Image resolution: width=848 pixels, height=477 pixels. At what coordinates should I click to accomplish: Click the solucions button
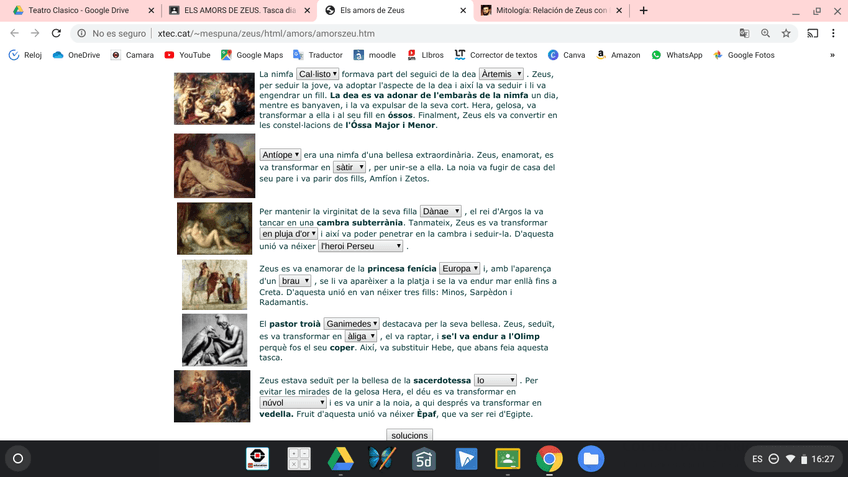409,435
